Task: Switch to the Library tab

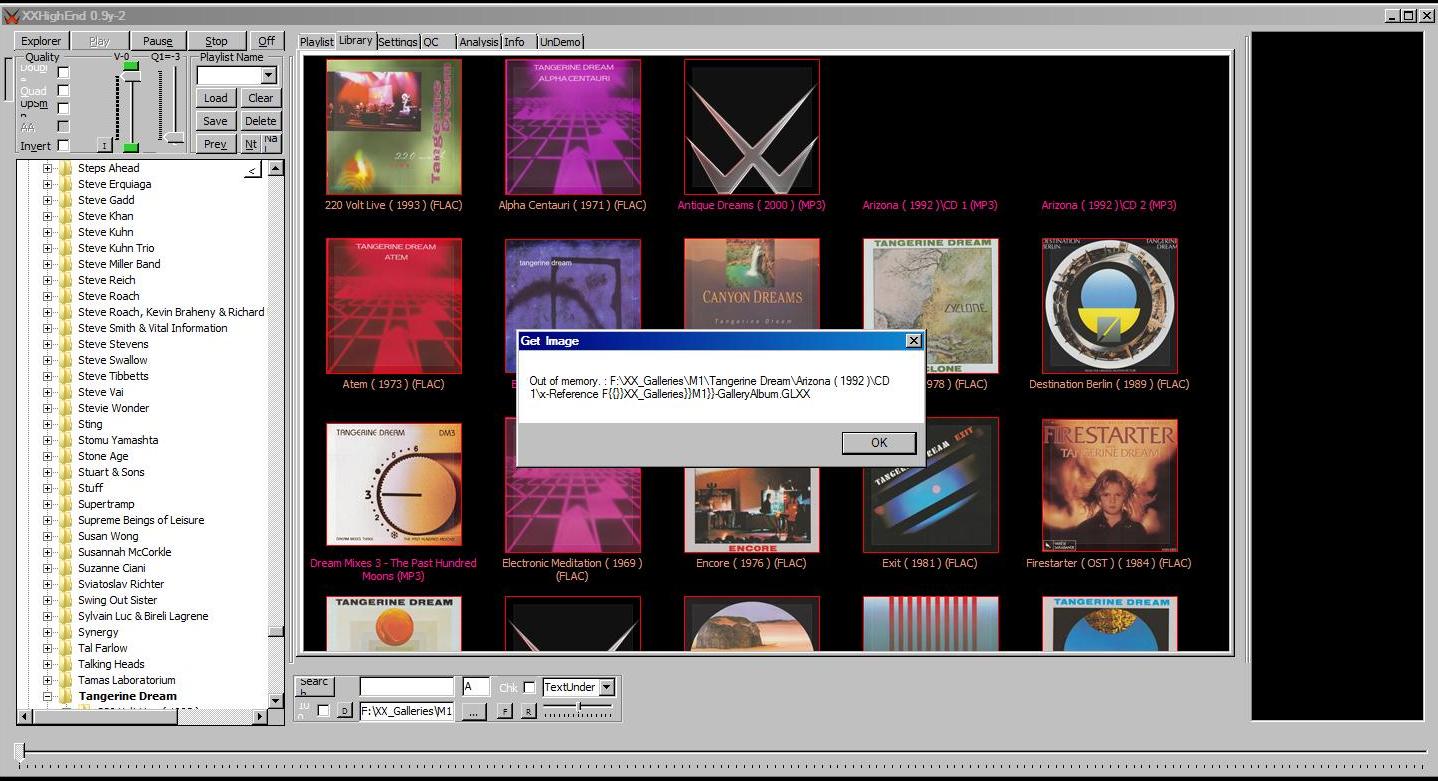Action: point(355,40)
